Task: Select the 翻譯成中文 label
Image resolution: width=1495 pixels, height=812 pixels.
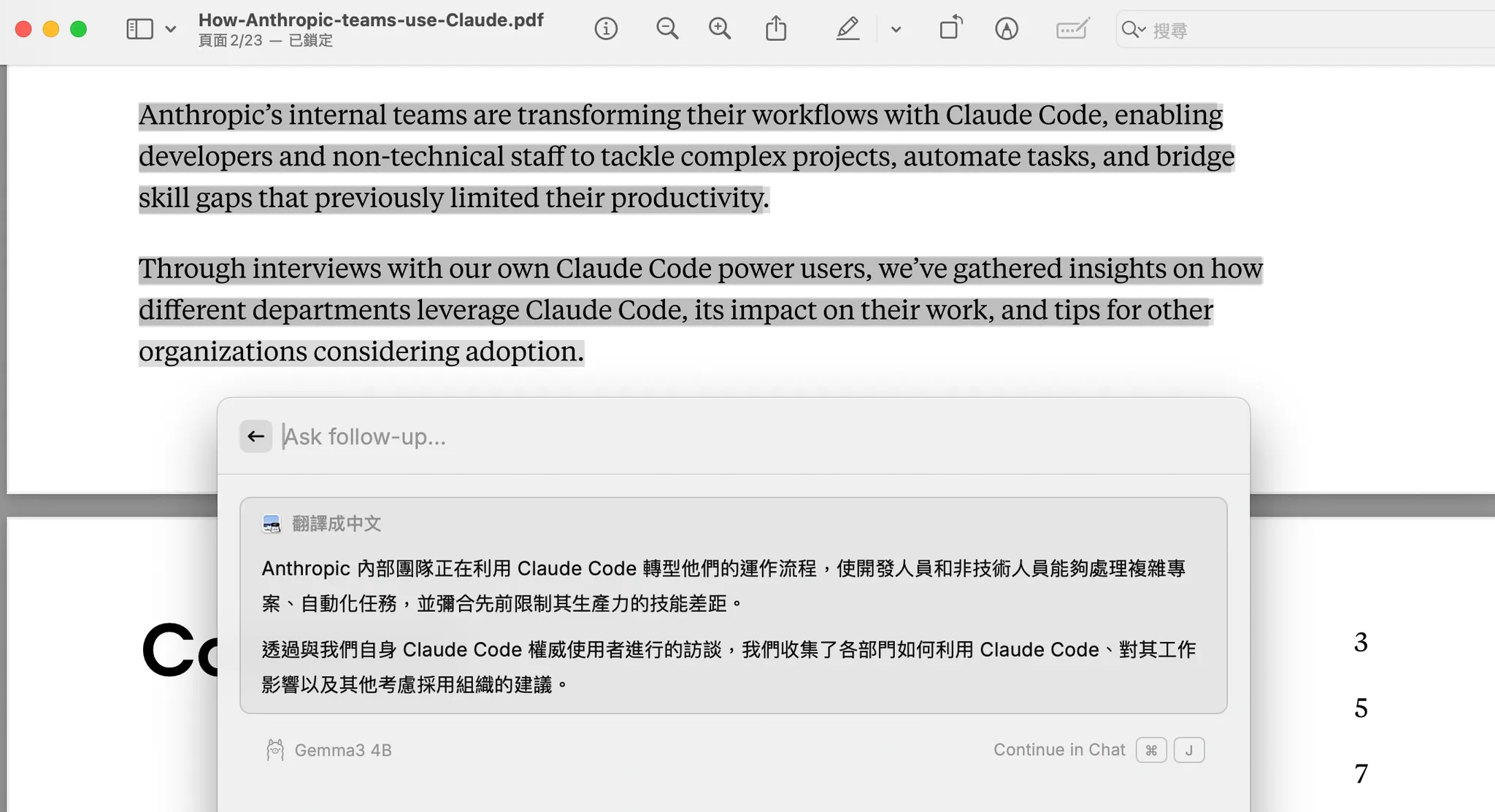Action: pos(337,524)
